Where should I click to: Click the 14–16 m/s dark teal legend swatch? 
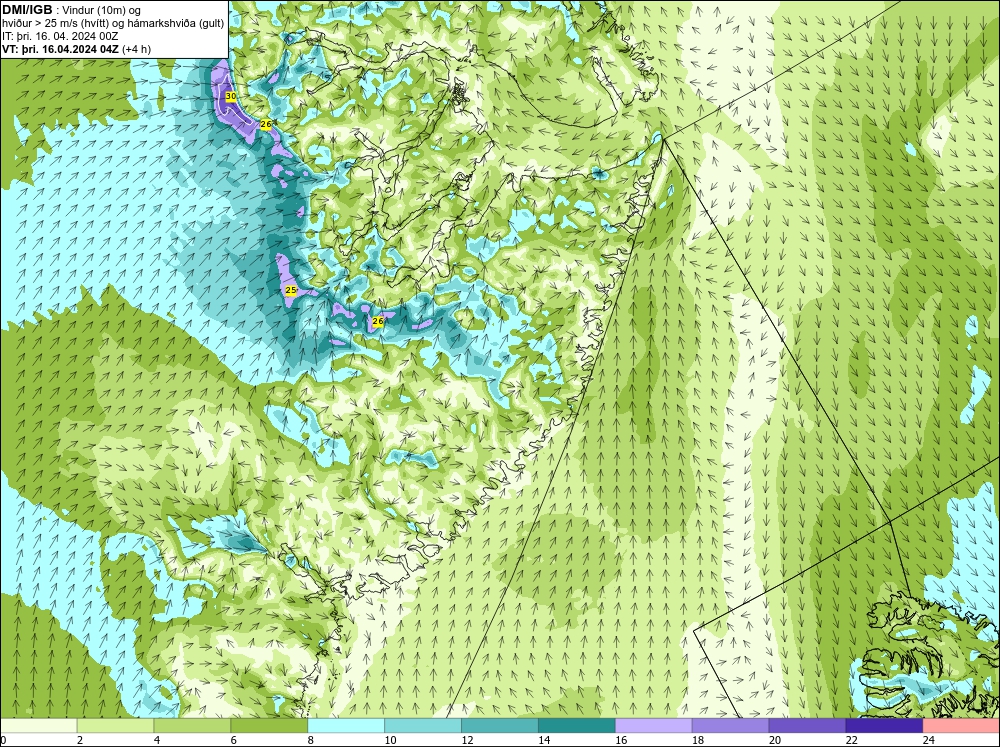(577, 726)
